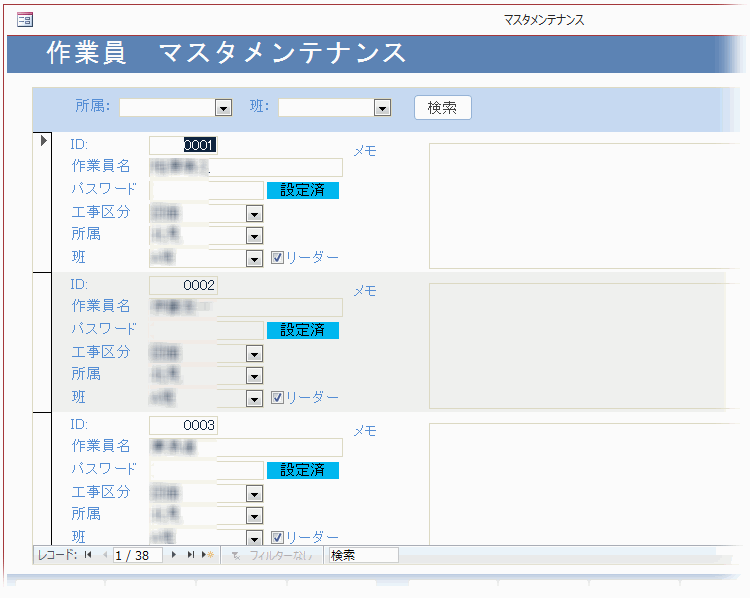Go to next record arrow
Viewport: 750px width, 598px height.
point(174,555)
